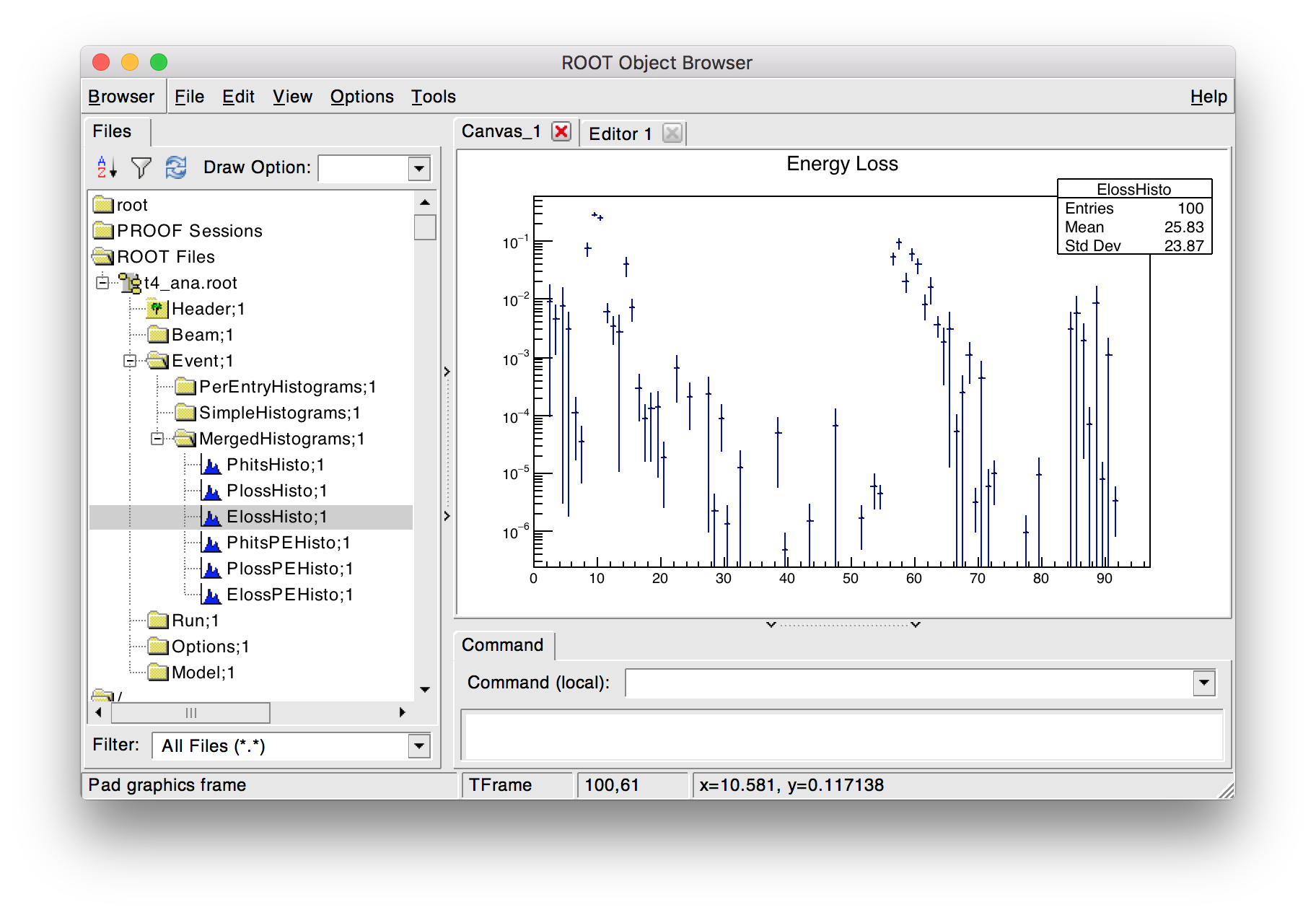Select the SimpleHistograms;1 label
Image resolution: width=1316 pixels, height=915 pixels.
click(280, 413)
